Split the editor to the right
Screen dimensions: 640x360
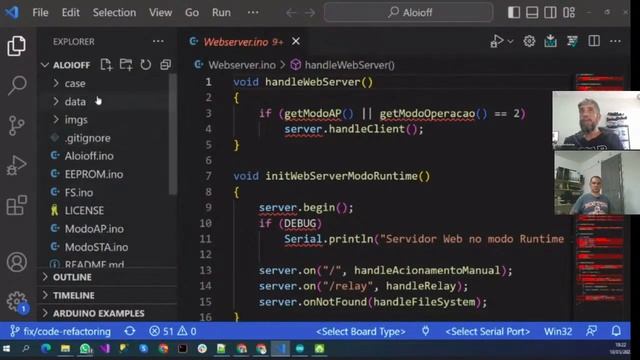594,41
